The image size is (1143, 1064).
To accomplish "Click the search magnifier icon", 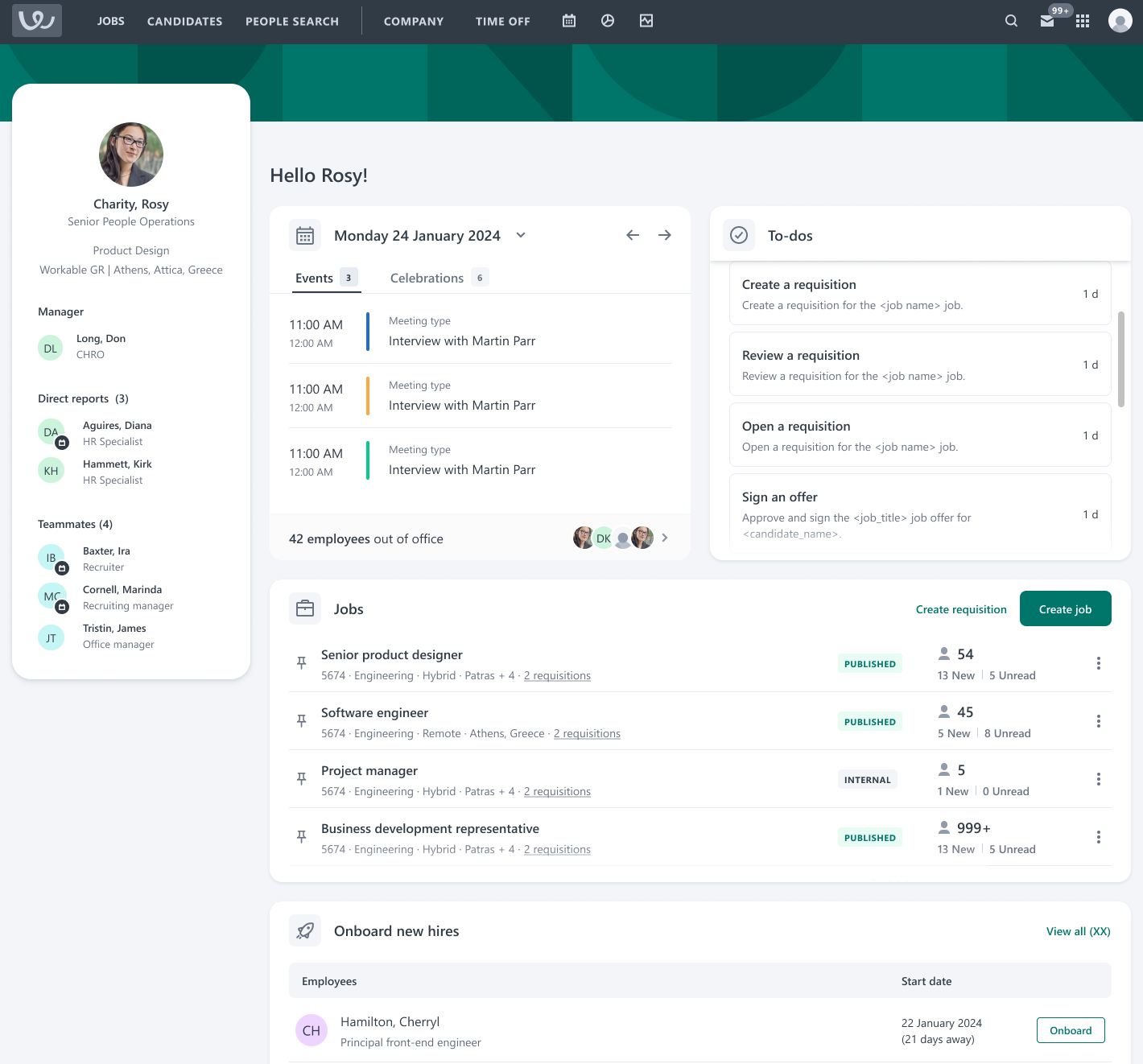I will [1011, 21].
